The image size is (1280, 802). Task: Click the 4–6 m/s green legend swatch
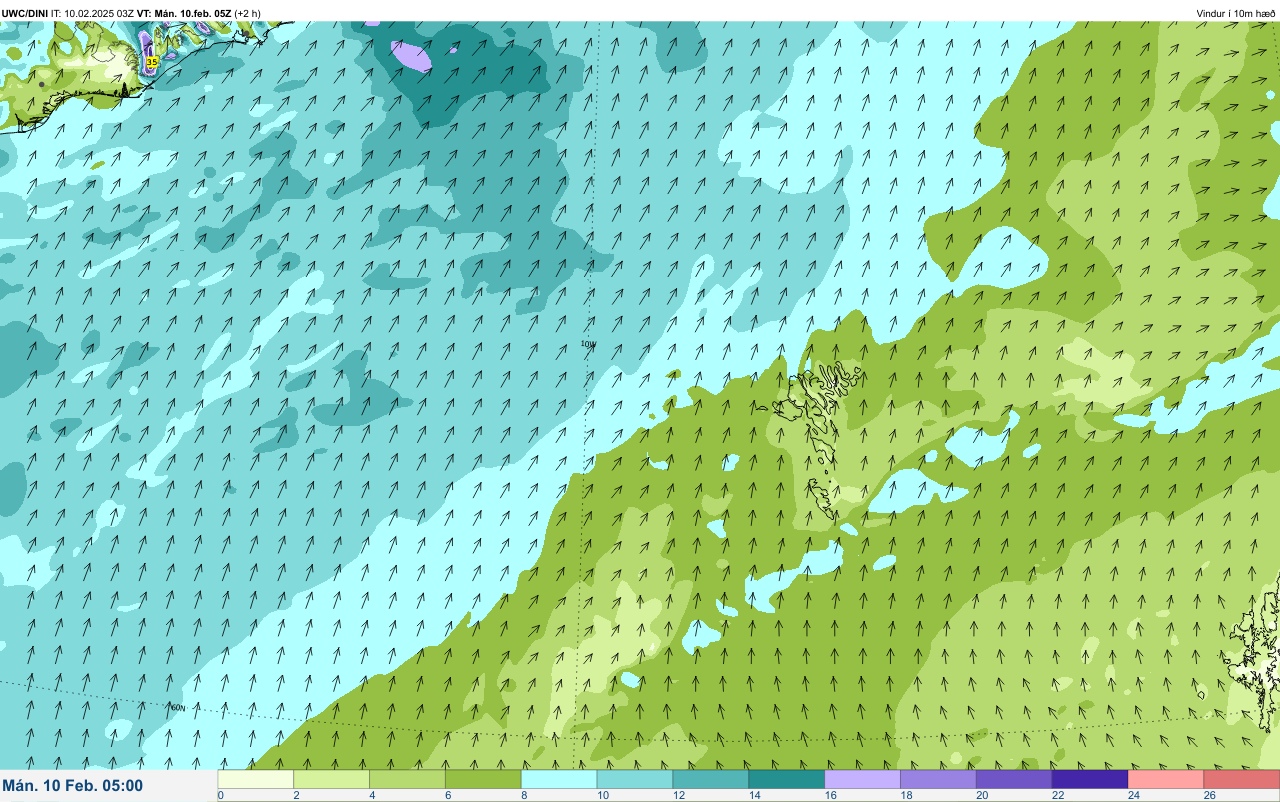pos(408,779)
